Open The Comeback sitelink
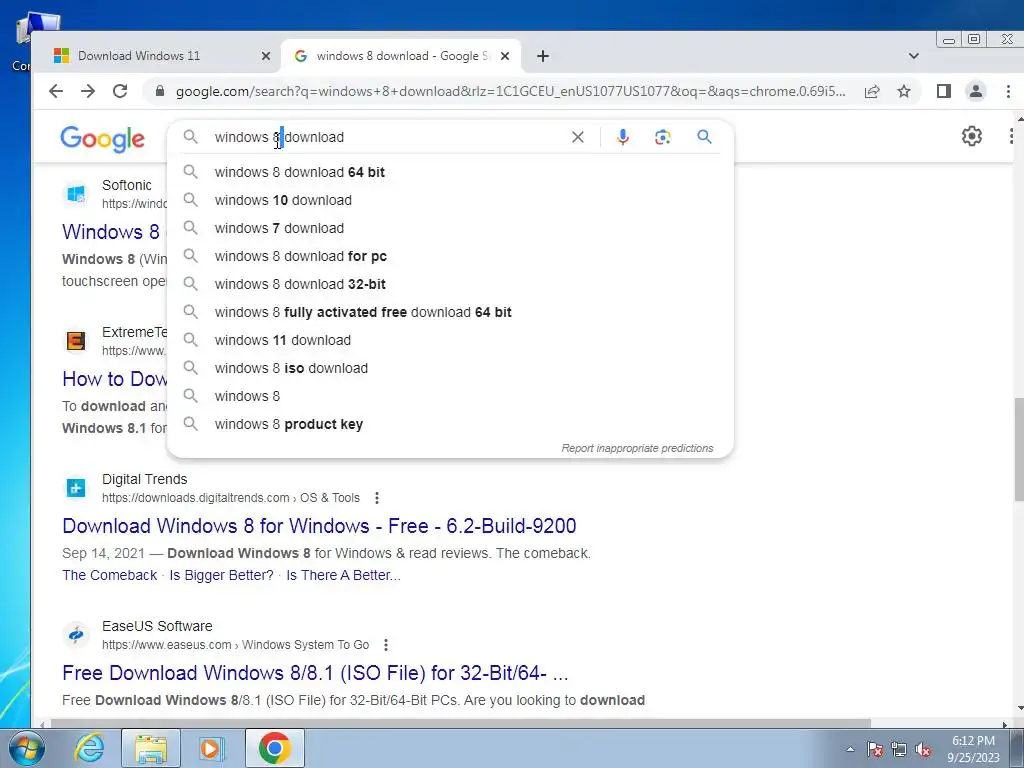The height and width of the screenshot is (768, 1024). [x=109, y=575]
